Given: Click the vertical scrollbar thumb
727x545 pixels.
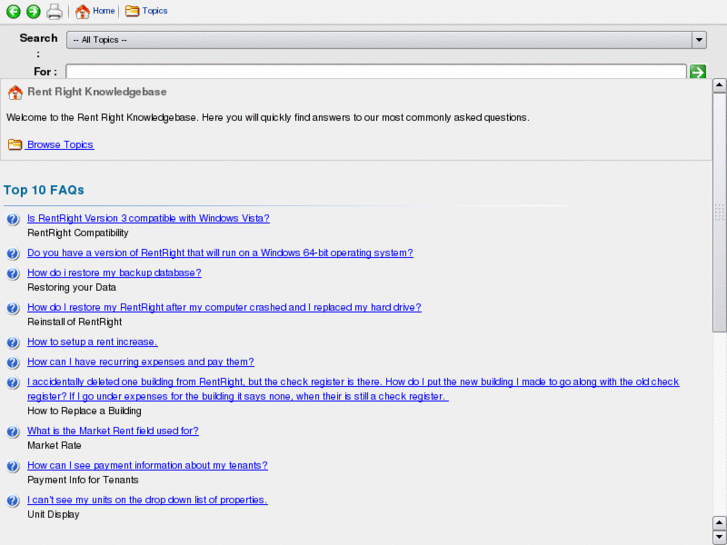Looking at the screenshot, I should (719, 212).
